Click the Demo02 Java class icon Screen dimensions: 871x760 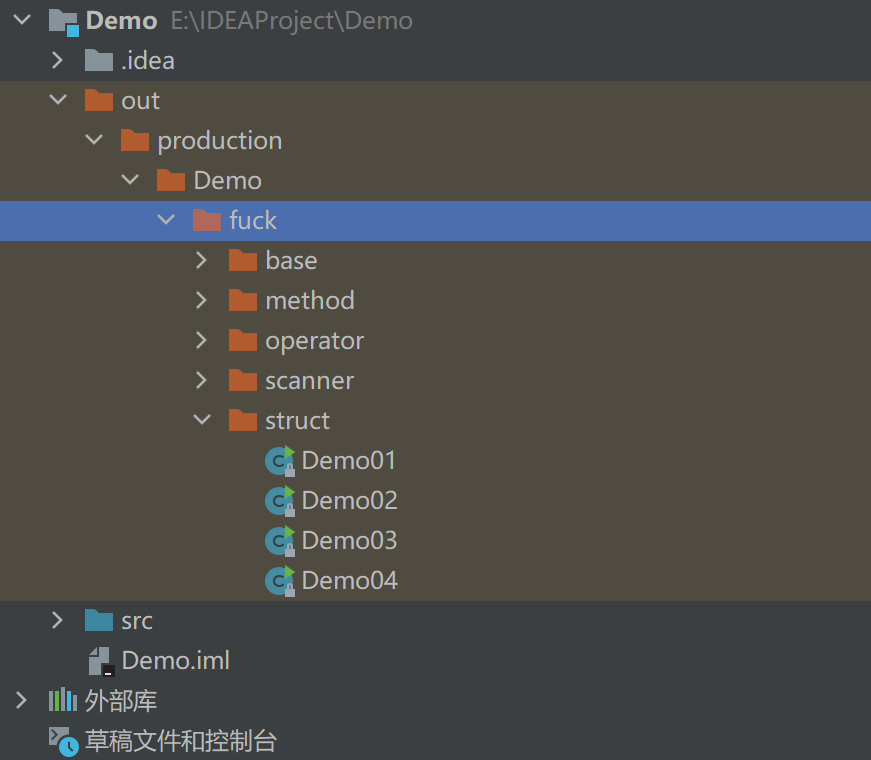[280, 500]
